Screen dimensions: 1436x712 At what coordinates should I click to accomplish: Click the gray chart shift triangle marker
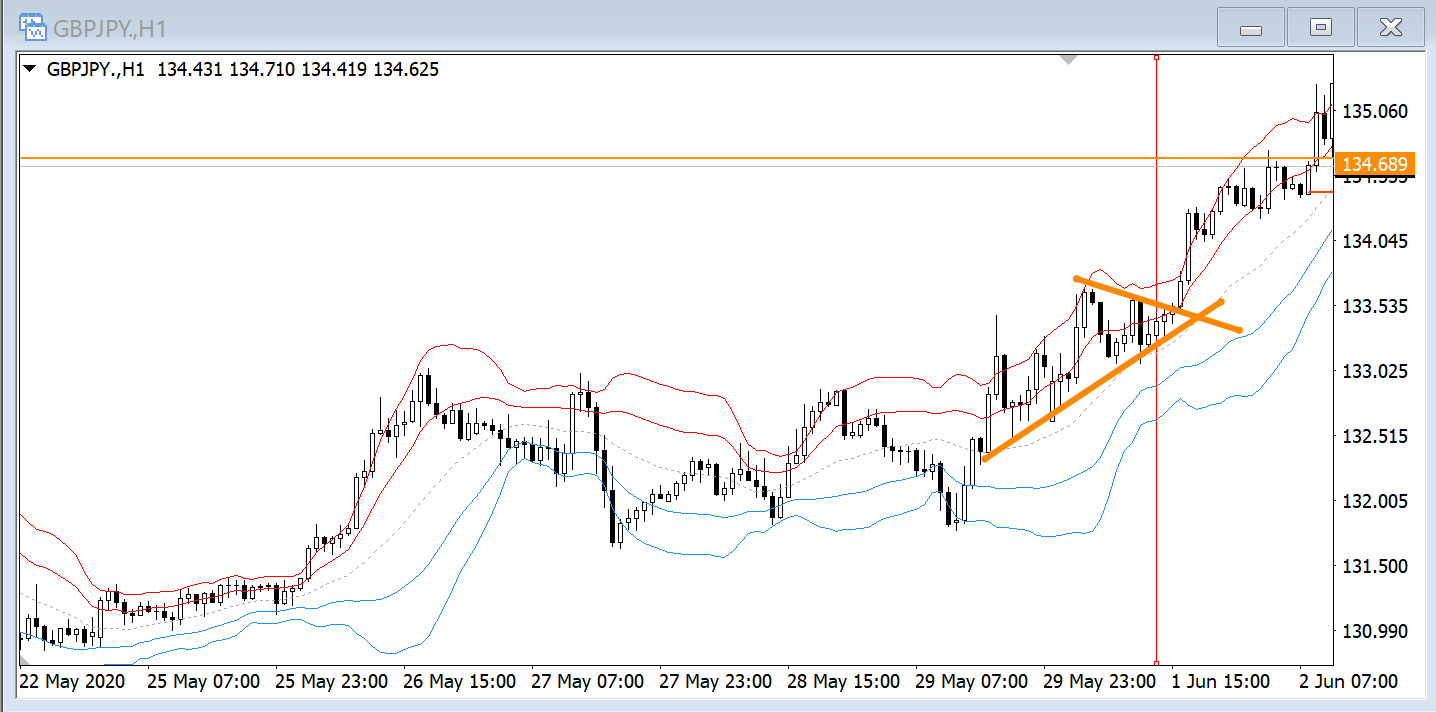(1068, 60)
